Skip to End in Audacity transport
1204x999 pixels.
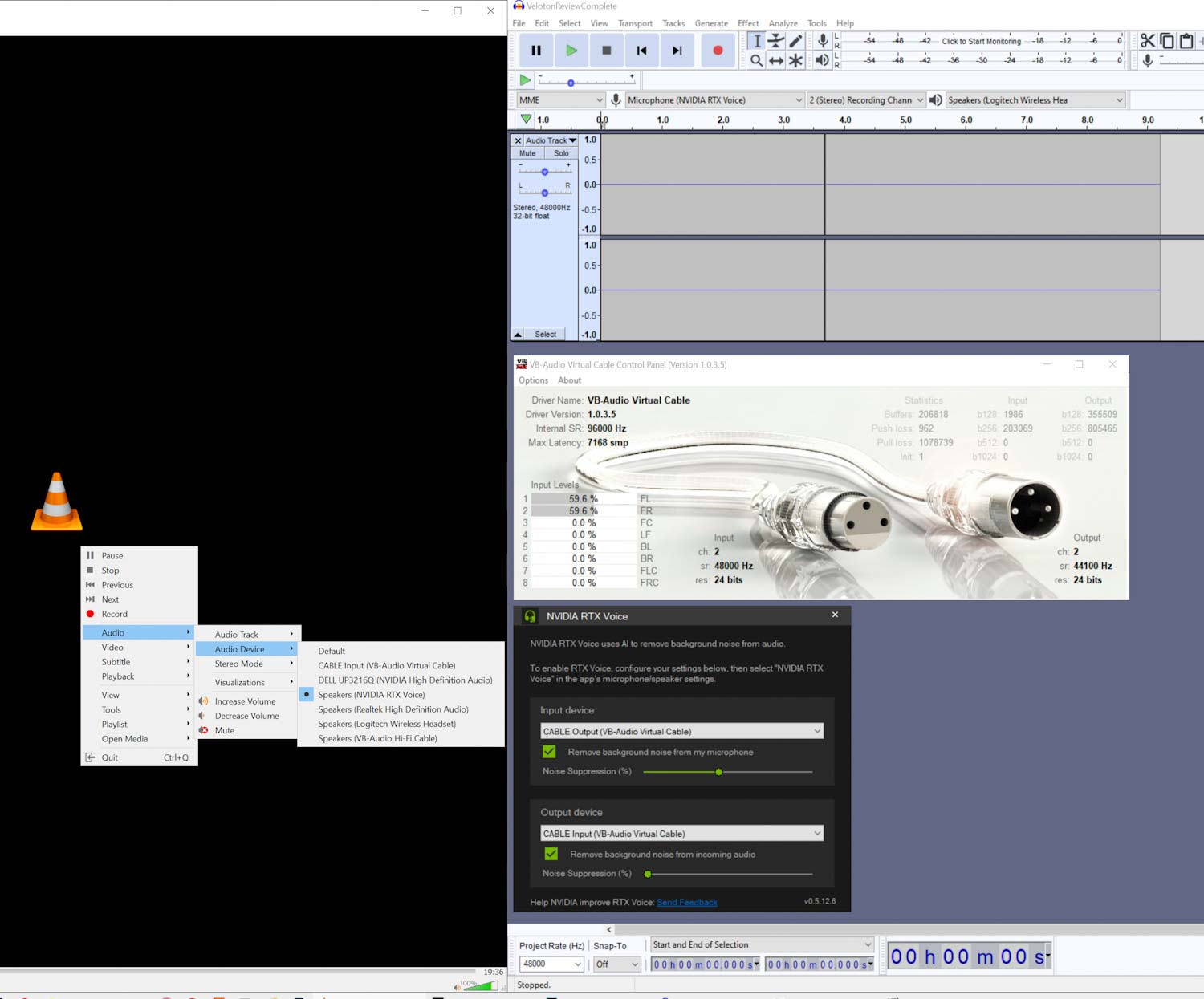677,51
